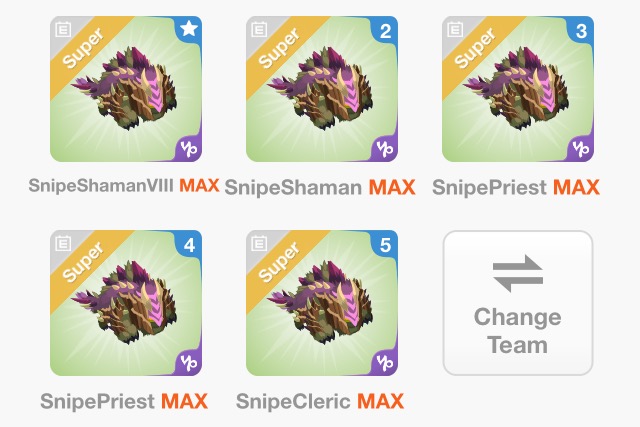640x427 pixels.
Task: Click the Super ribbon on slot 5 card
Action: tap(280, 262)
